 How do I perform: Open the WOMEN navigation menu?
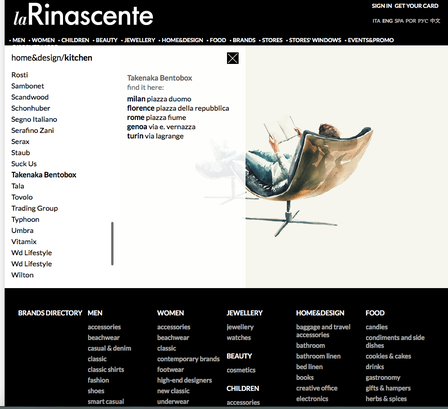pos(43,40)
